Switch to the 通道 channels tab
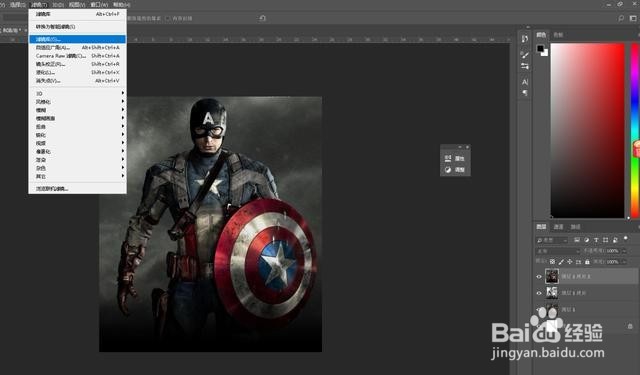Viewport: 640px width, 375px height. click(x=558, y=227)
